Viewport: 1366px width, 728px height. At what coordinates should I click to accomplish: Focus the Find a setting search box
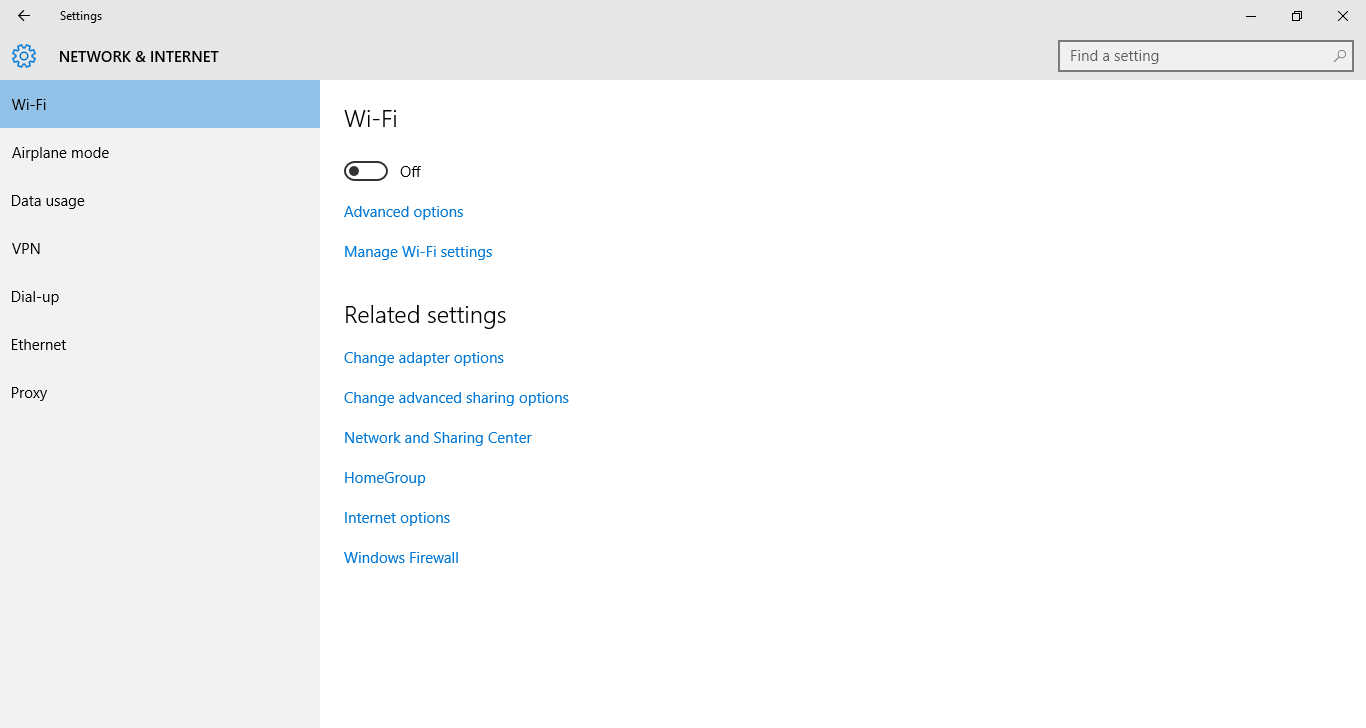coord(1205,56)
